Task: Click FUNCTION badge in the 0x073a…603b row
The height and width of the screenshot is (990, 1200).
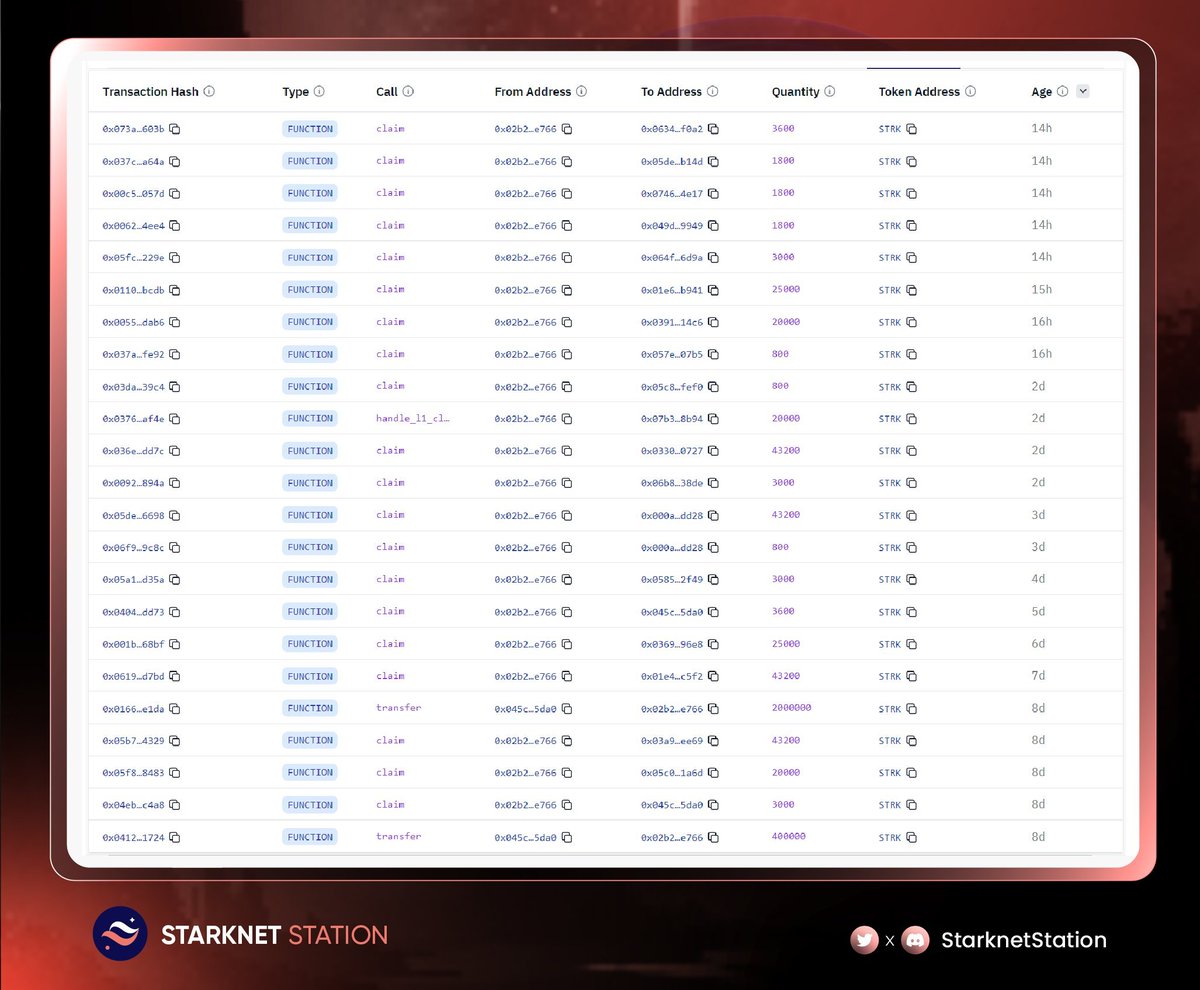Action: click(310, 129)
